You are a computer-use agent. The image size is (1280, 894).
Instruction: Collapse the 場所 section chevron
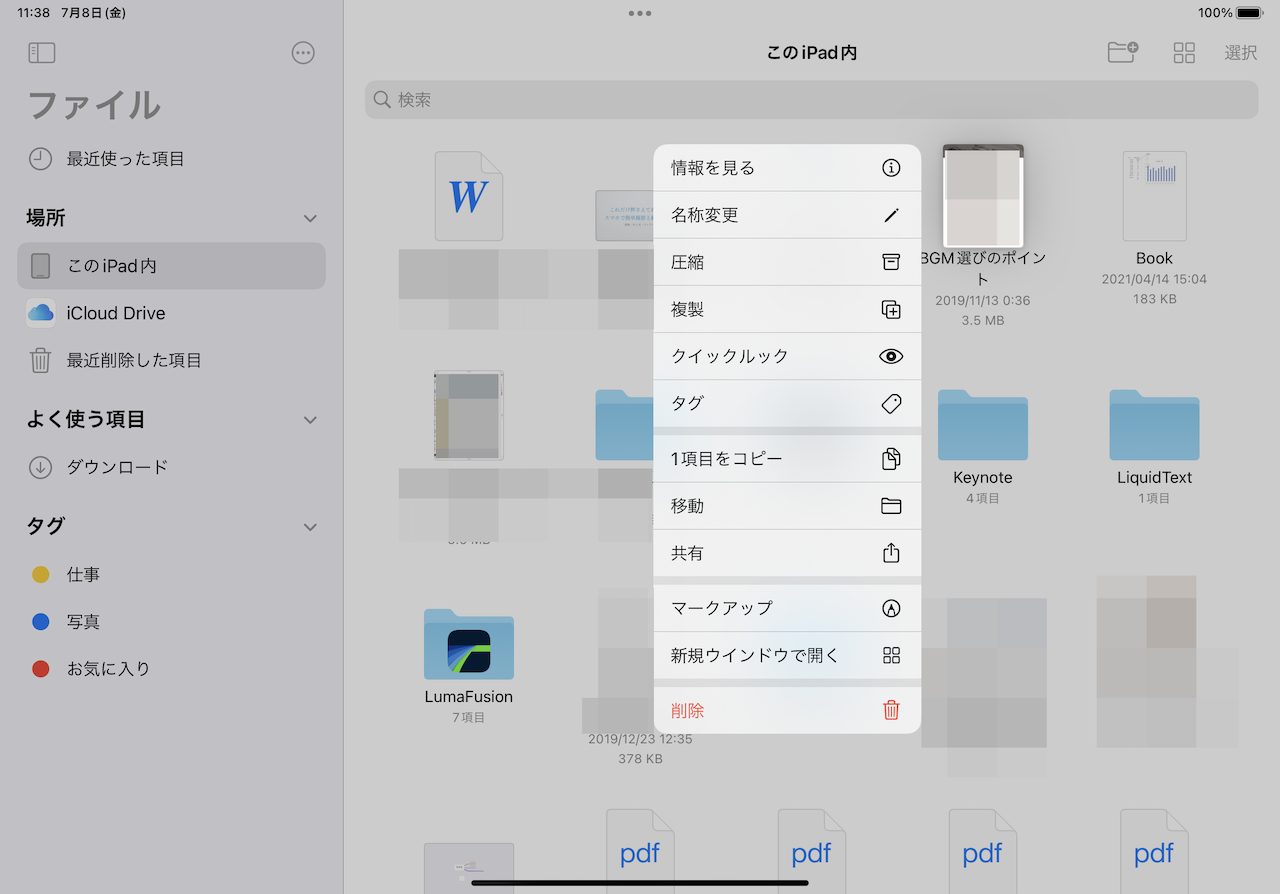pos(310,218)
